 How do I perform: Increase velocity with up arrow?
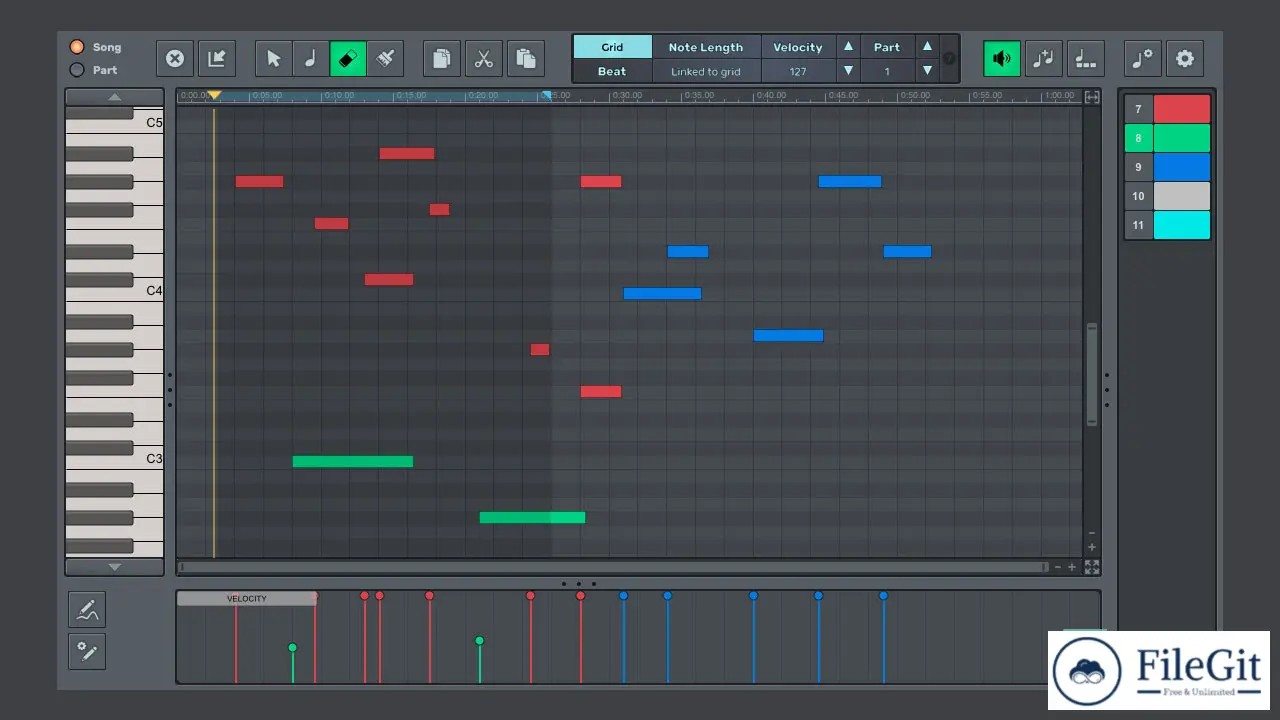(849, 47)
